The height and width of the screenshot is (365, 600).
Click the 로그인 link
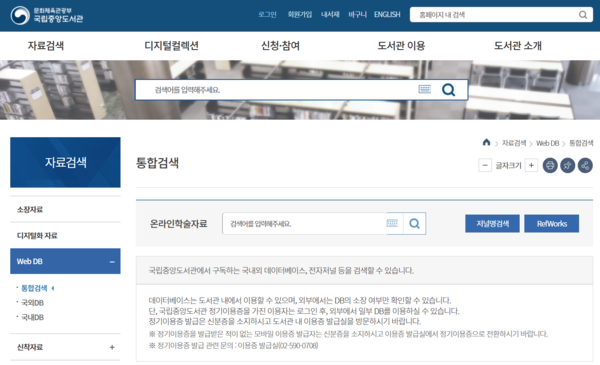click(267, 15)
